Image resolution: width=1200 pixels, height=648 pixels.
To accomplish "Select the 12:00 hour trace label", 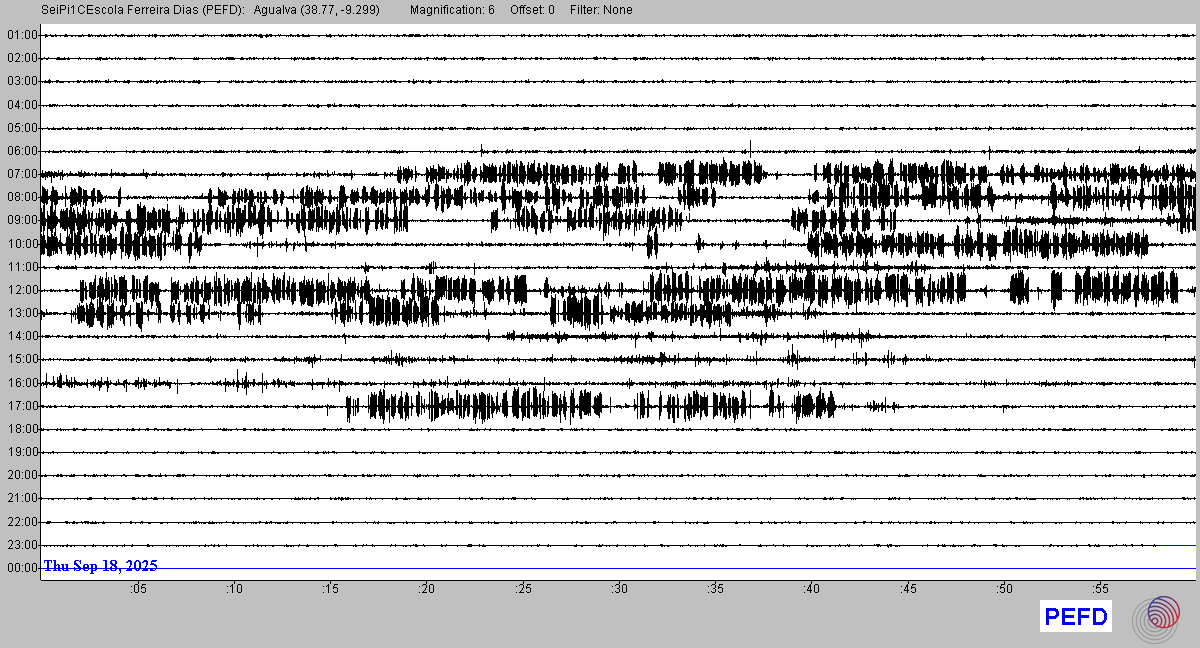I will 21,290.
